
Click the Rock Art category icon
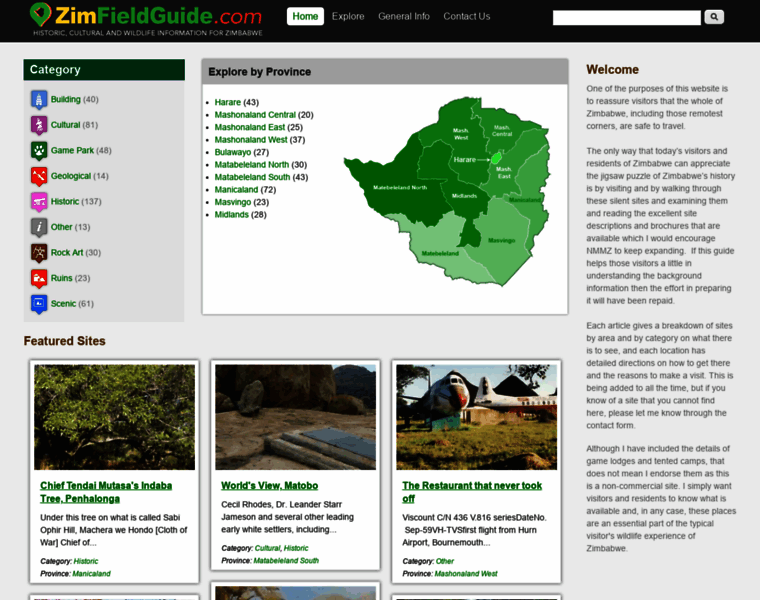[x=39, y=253]
